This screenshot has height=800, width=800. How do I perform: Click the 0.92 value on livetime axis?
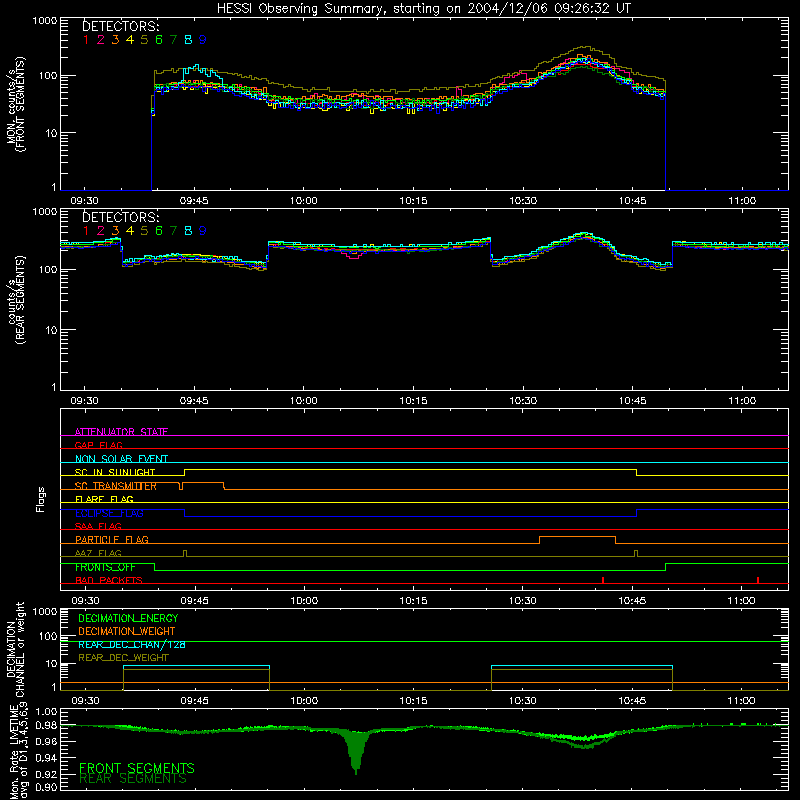click(47, 774)
